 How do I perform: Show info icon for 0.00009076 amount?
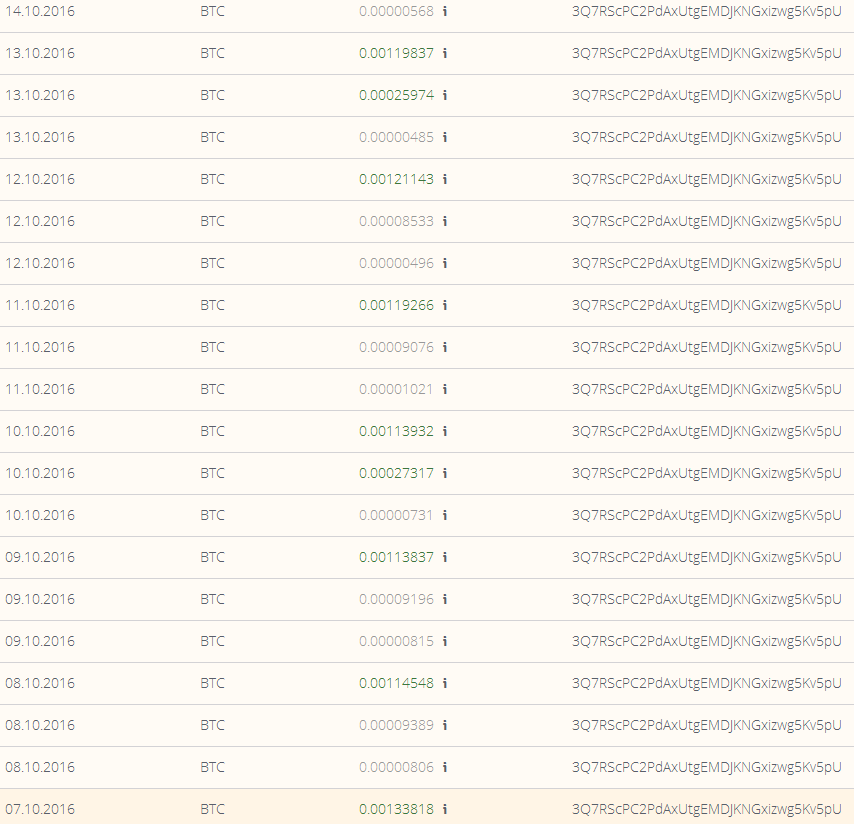[x=445, y=347]
